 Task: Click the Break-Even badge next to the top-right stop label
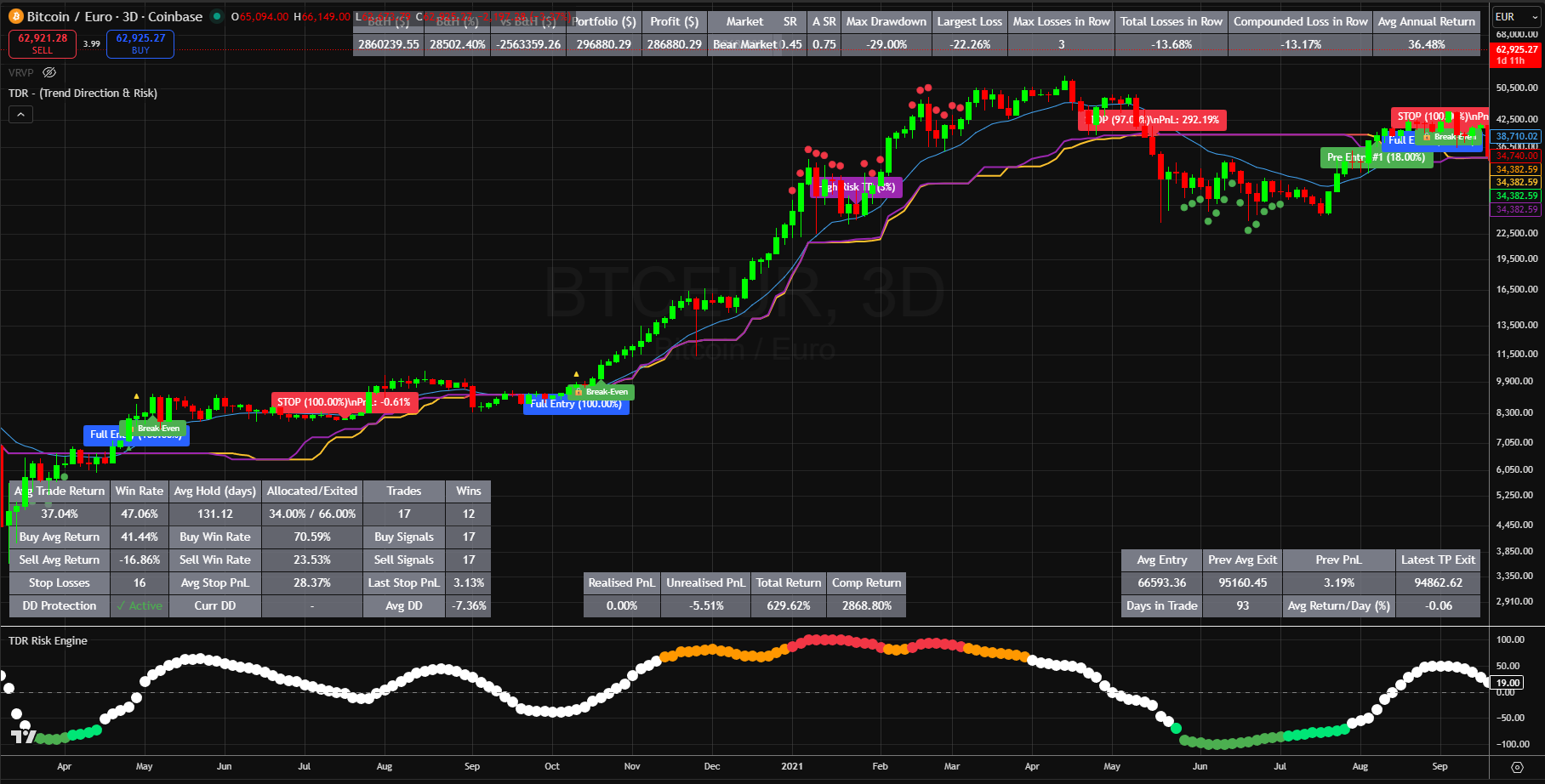tap(1449, 136)
